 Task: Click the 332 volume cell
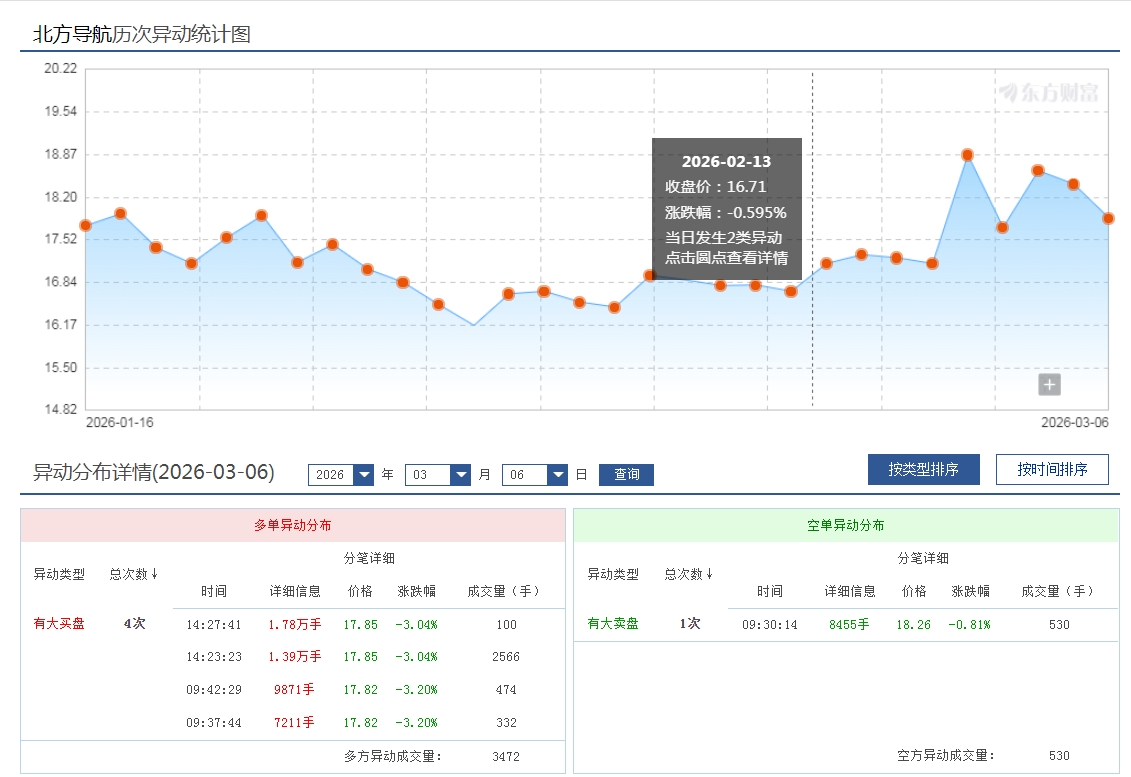(x=506, y=723)
